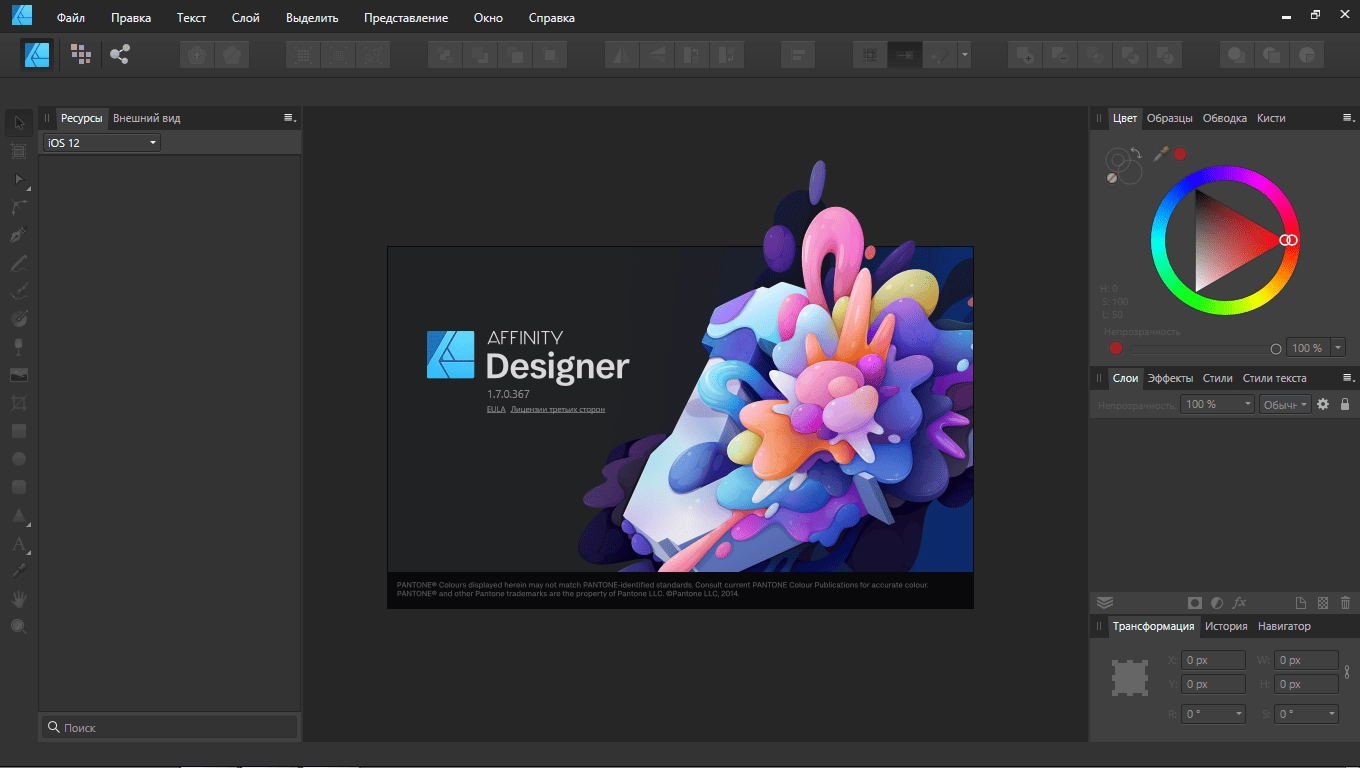
Task: Click the hue color wheel ring
Action: [1225, 174]
